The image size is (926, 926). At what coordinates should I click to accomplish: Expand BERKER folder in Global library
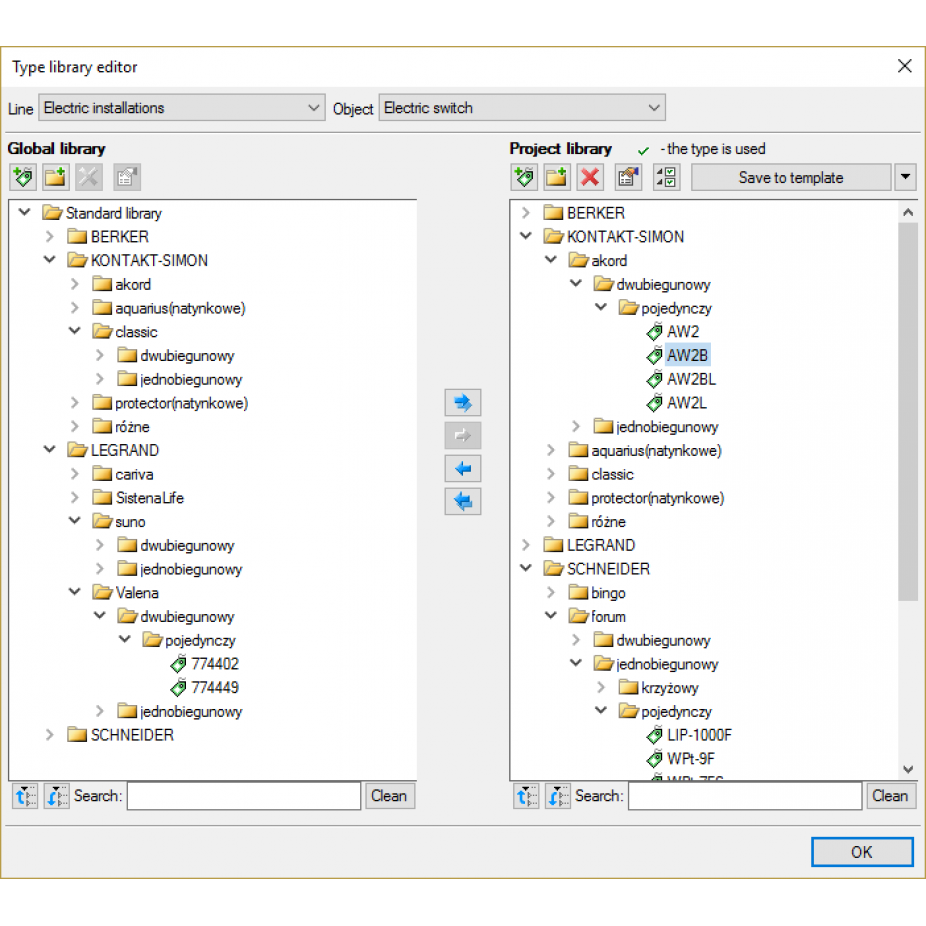50,237
